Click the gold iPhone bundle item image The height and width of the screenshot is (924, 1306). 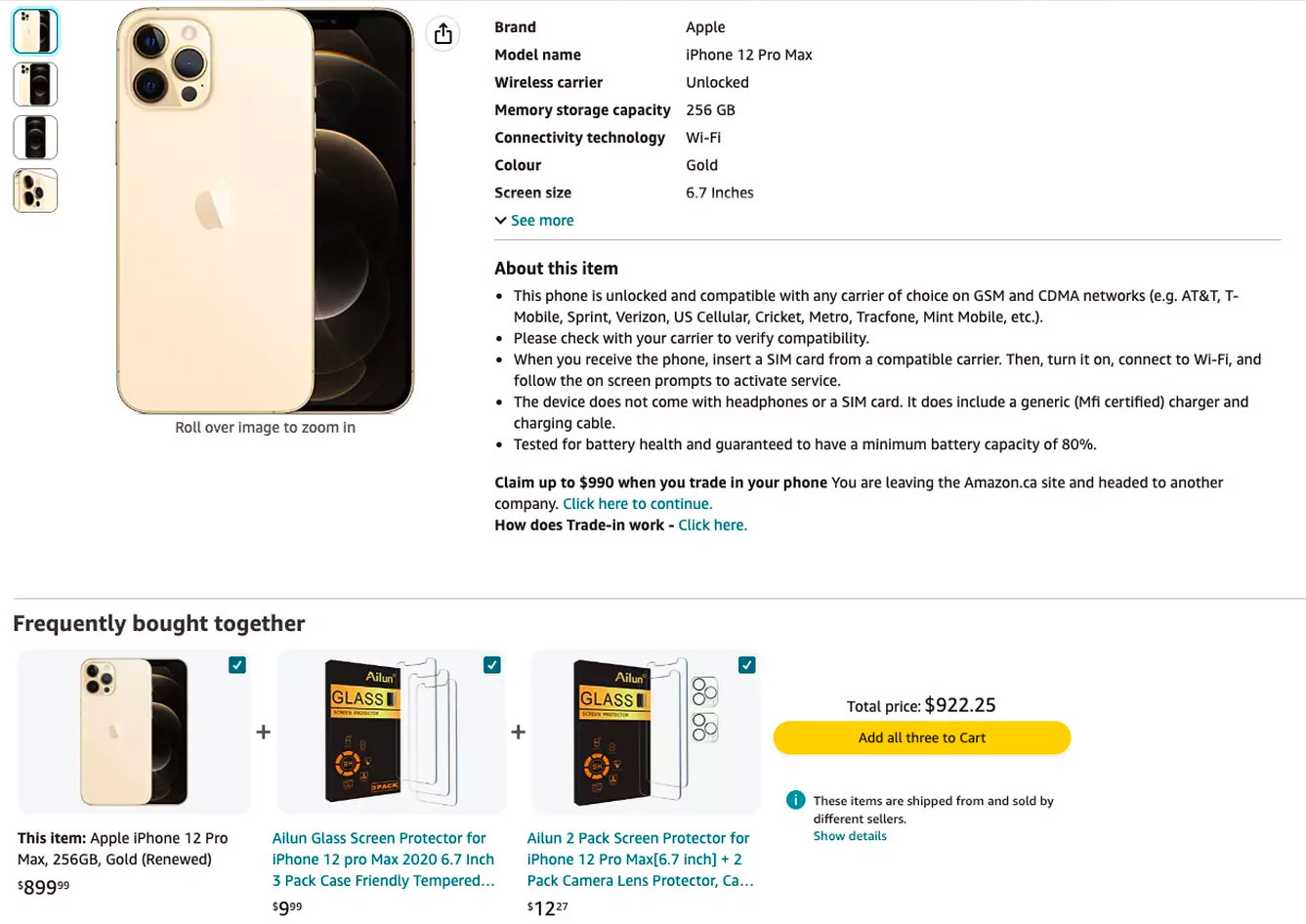click(134, 732)
